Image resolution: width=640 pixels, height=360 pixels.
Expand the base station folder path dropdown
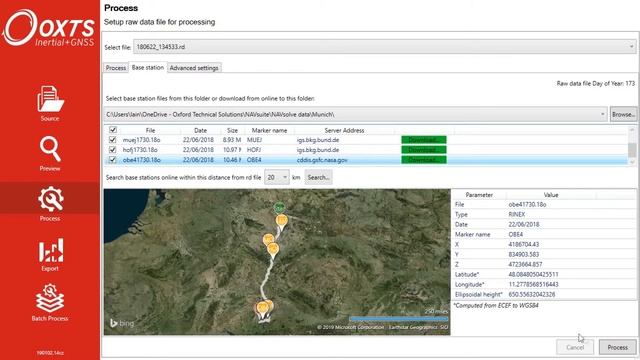click(x=602, y=115)
